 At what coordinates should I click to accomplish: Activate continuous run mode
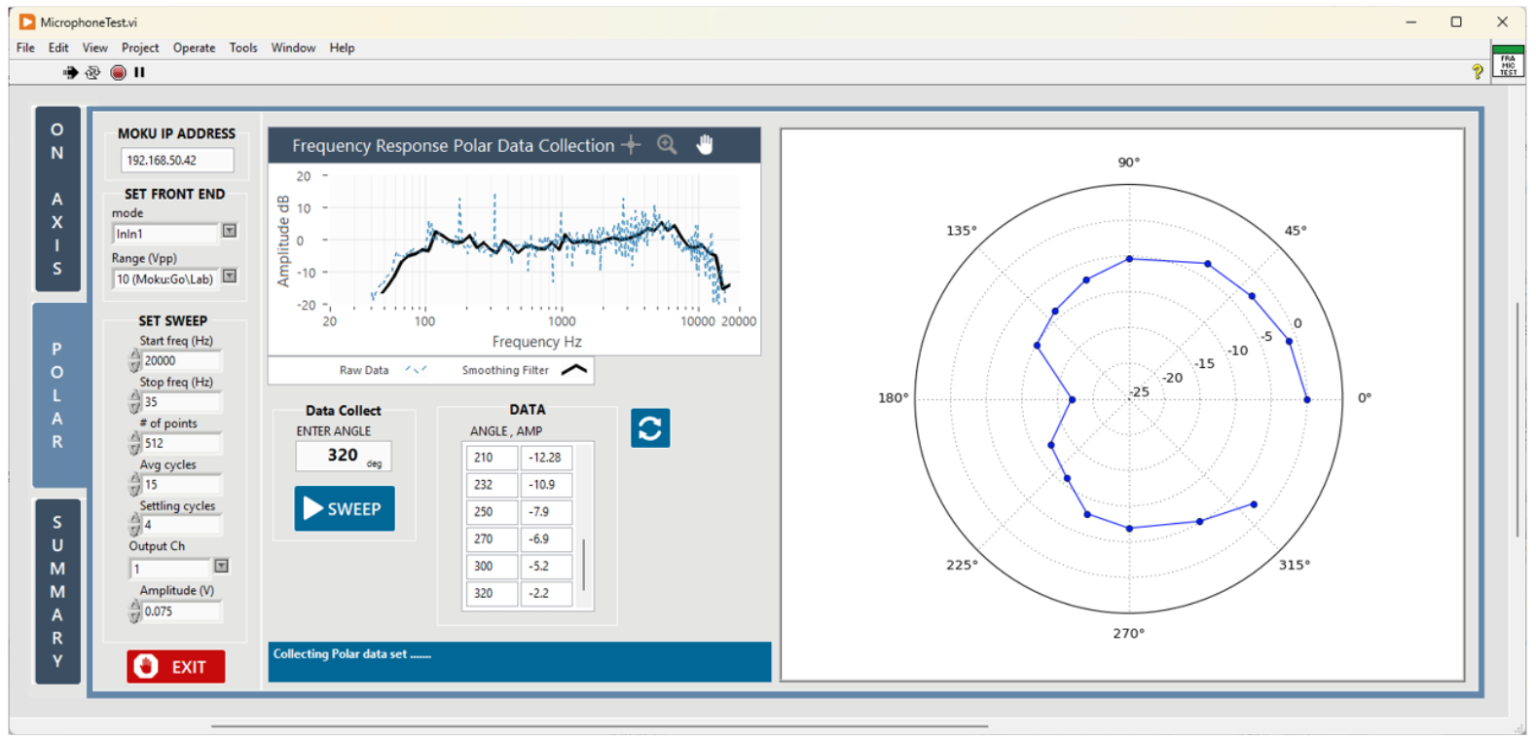[x=92, y=72]
